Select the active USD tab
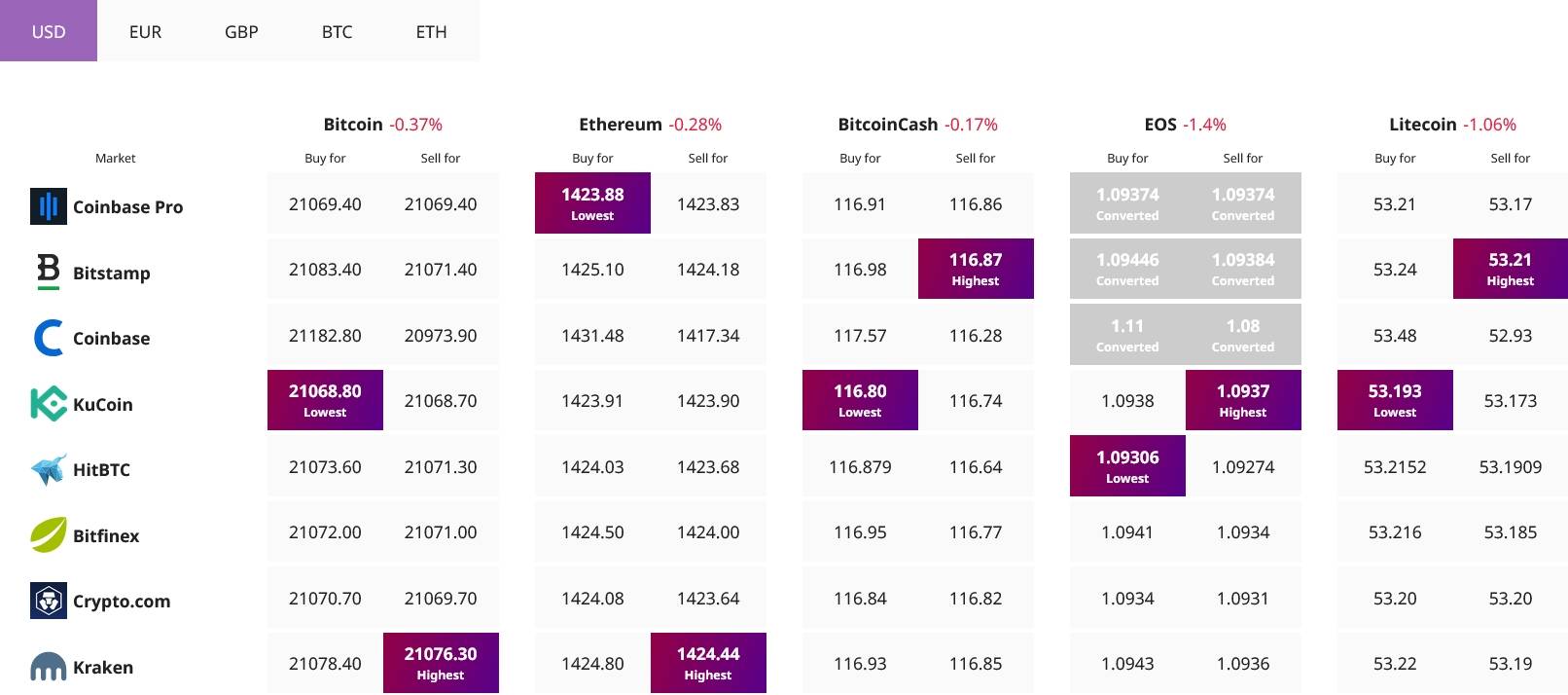The width and height of the screenshot is (1568, 695). click(49, 31)
